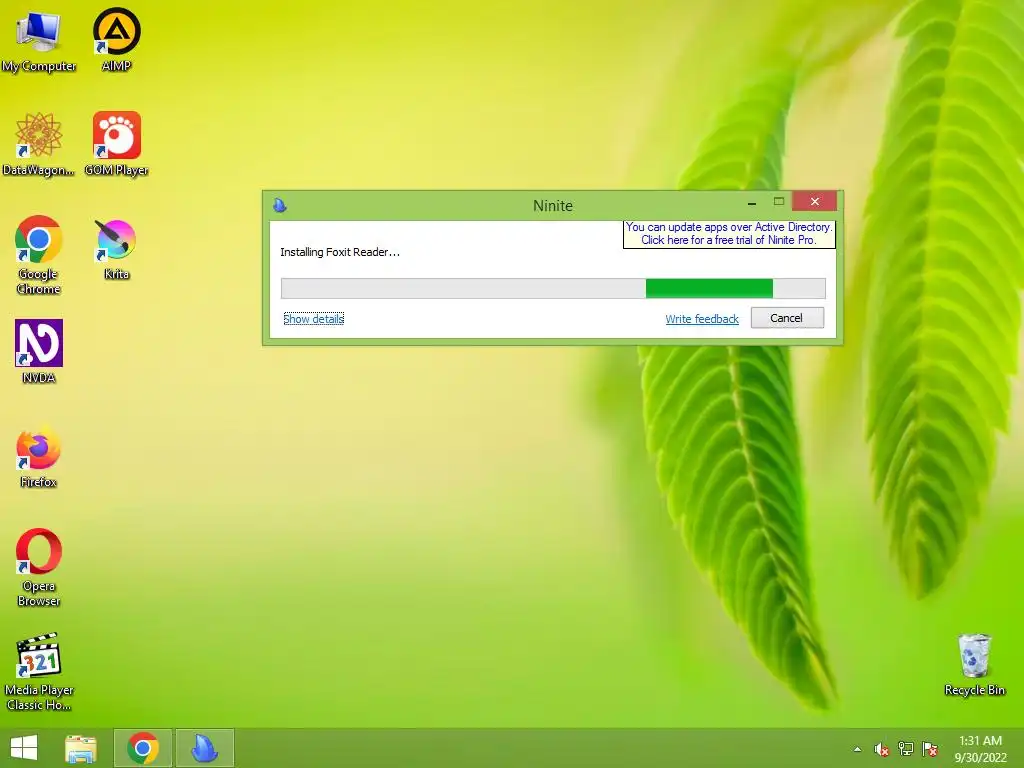Open the Windows Start button
The height and width of the screenshot is (768, 1024).
click(24, 748)
